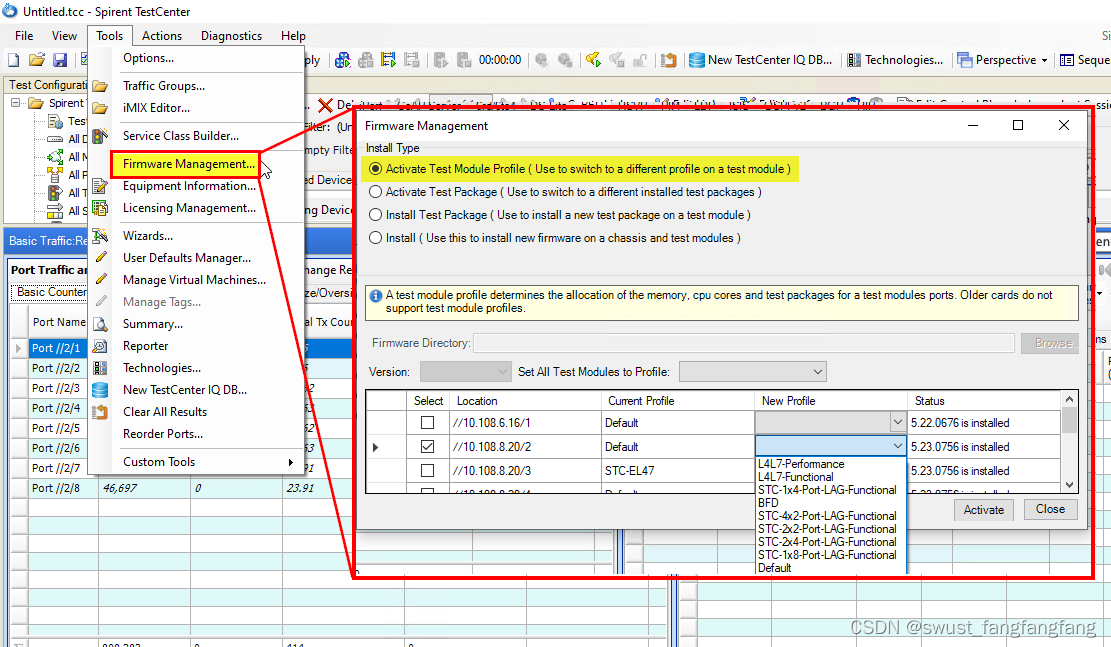Click the Summary magnifier menu icon
1111x647 pixels.
pyautogui.click(x=100, y=325)
